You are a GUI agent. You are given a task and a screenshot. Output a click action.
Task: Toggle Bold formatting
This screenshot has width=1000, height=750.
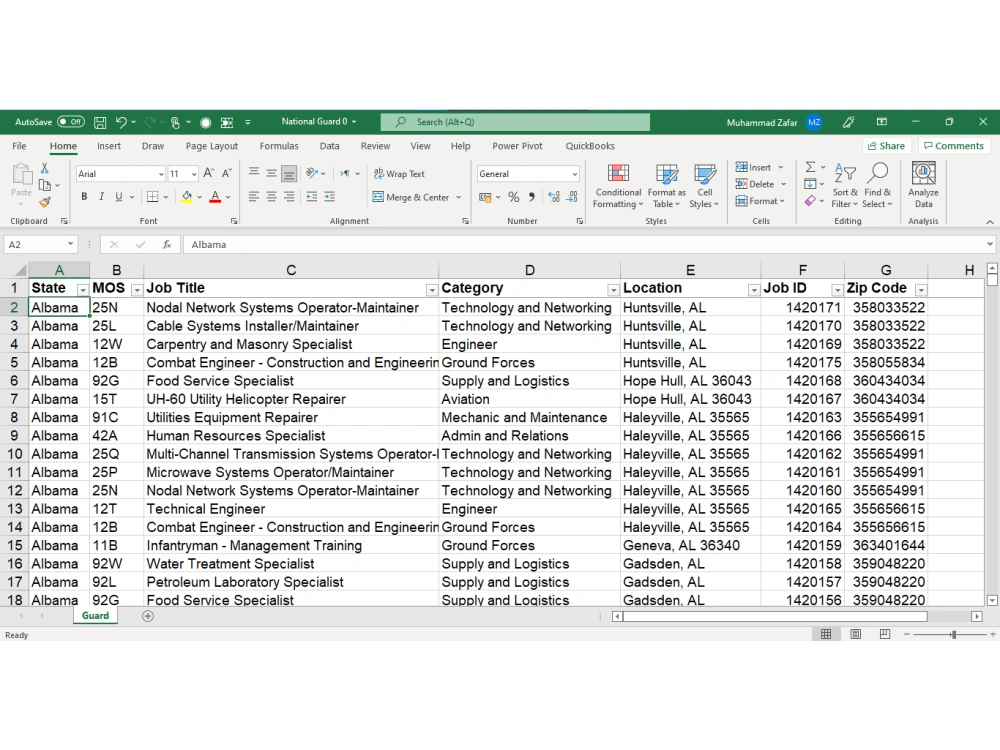click(84, 196)
